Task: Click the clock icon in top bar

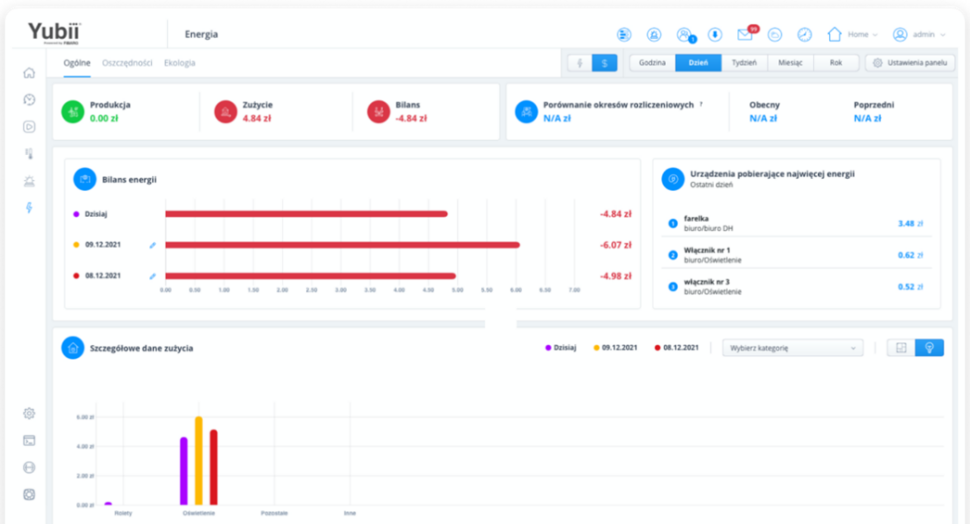Action: point(804,34)
